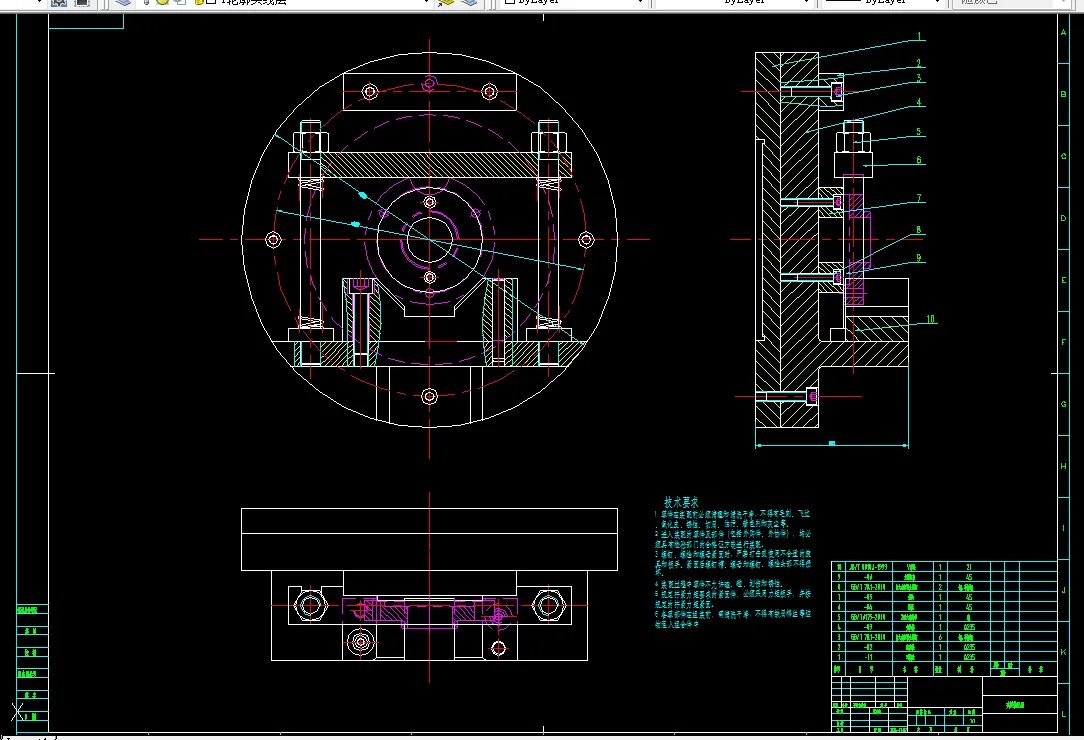Toggle the layer on/off light bulb

(147, 2)
